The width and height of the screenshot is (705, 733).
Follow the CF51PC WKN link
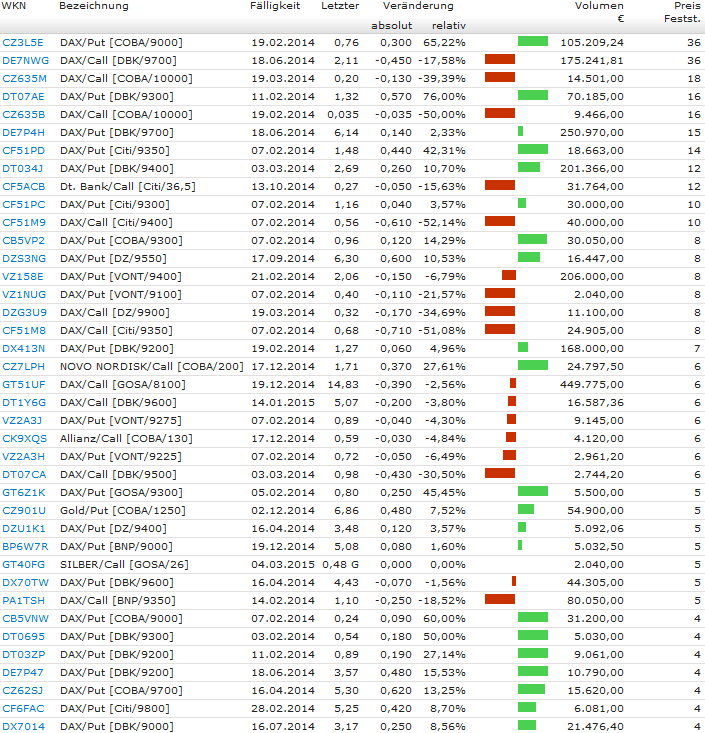point(24,205)
